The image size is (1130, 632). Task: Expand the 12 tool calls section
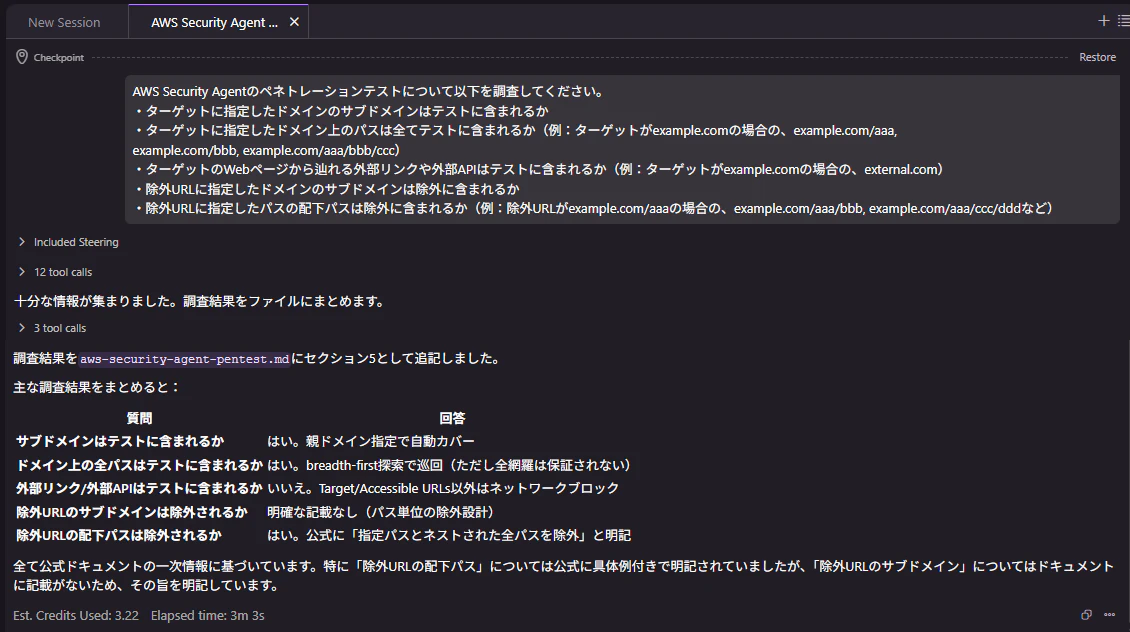[55, 272]
